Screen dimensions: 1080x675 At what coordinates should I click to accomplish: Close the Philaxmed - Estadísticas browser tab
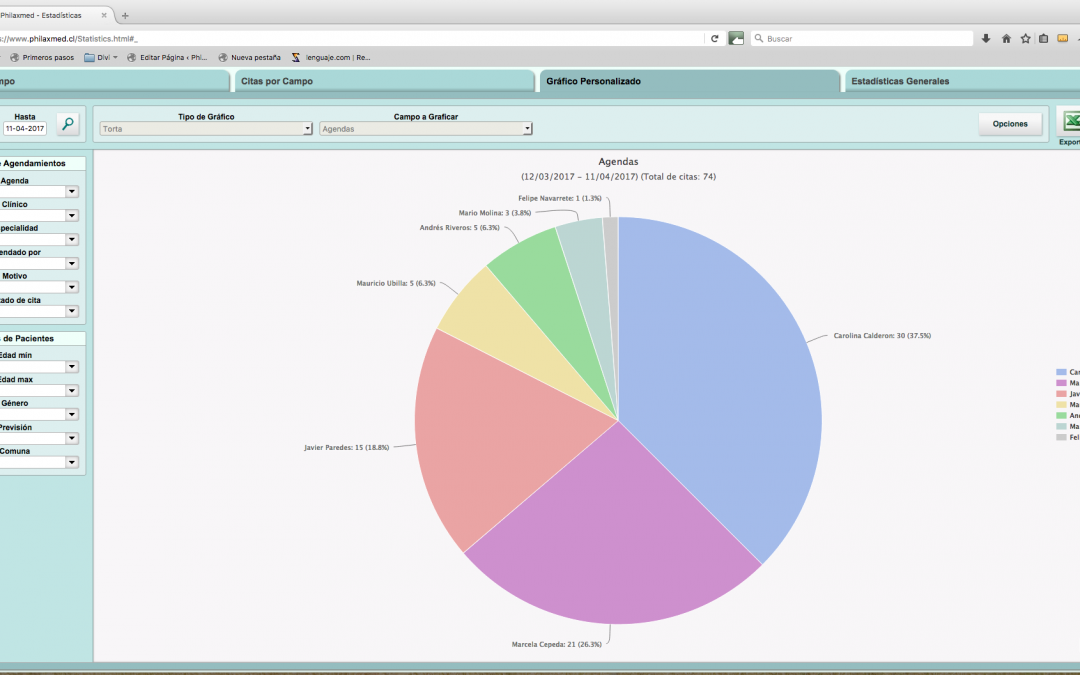coord(105,15)
